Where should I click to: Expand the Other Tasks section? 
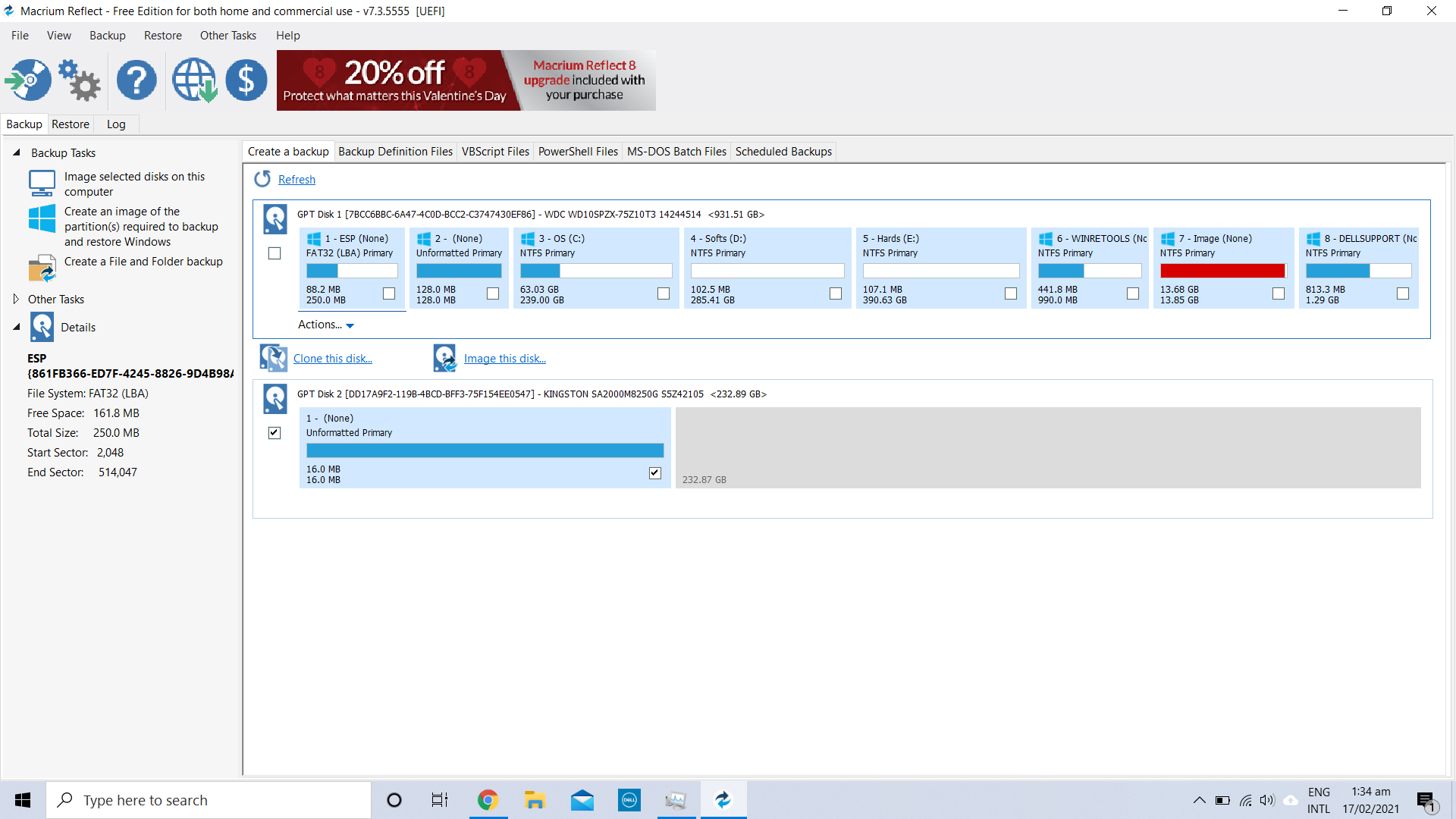pos(16,299)
